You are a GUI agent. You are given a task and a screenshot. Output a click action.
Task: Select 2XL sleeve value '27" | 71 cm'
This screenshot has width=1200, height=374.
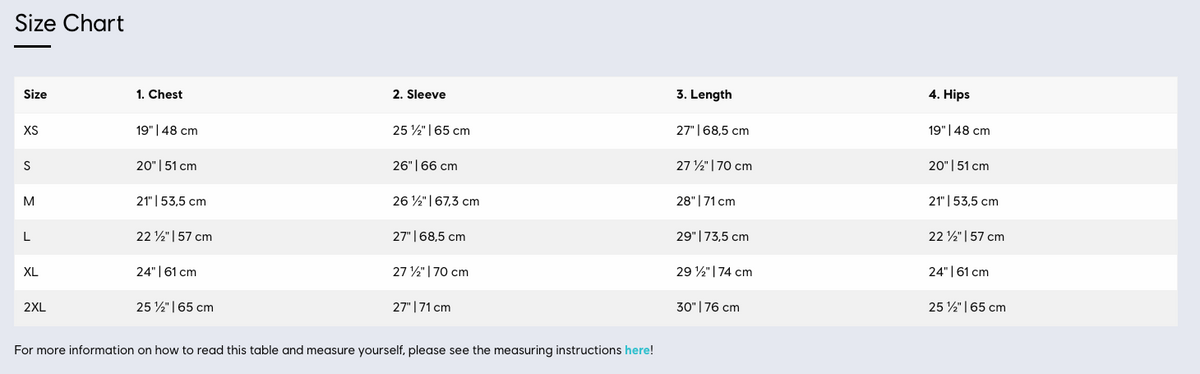click(x=422, y=307)
